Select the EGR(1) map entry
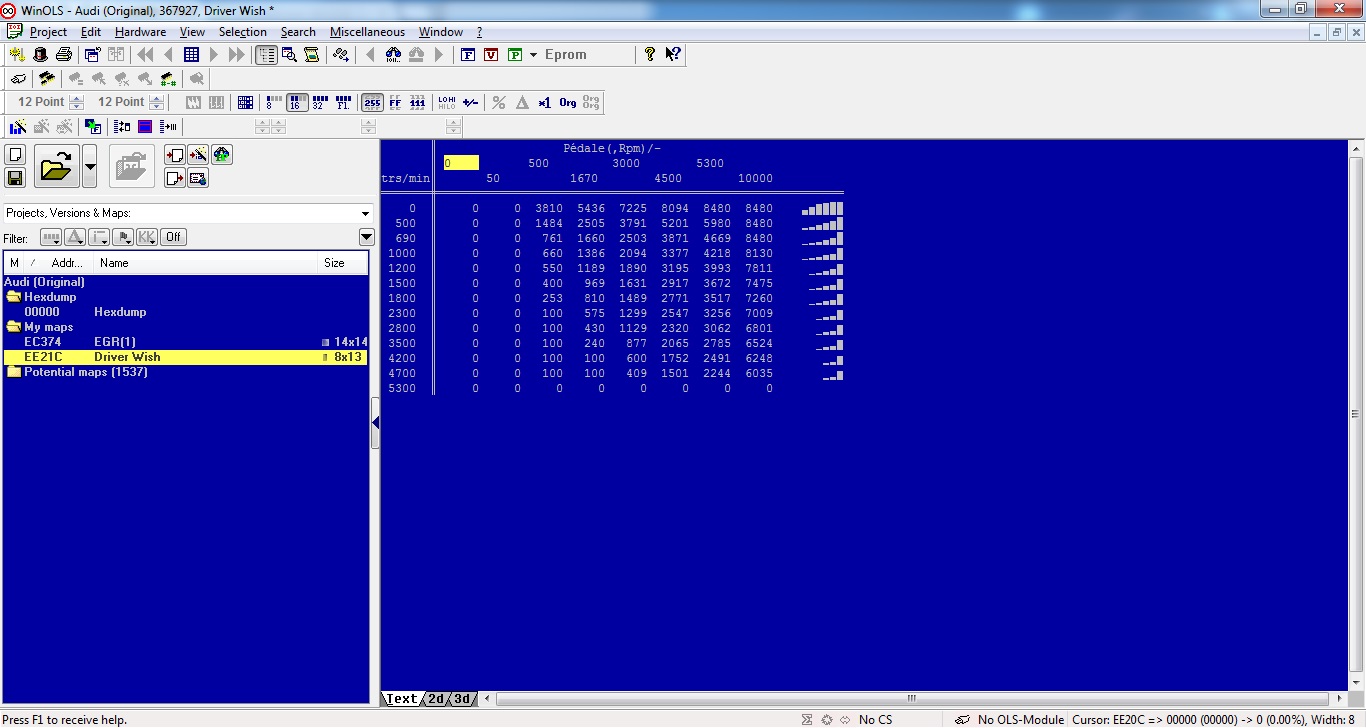 tap(114, 342)
